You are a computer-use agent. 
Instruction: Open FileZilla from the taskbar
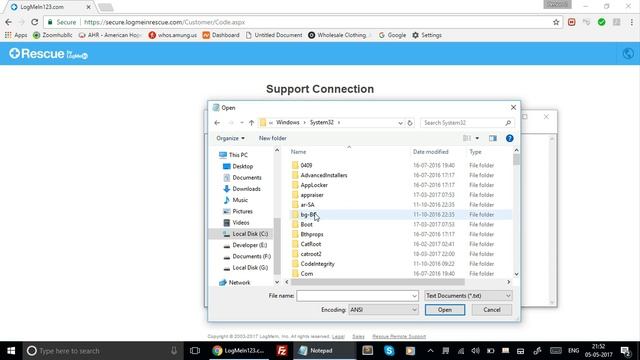281,351
